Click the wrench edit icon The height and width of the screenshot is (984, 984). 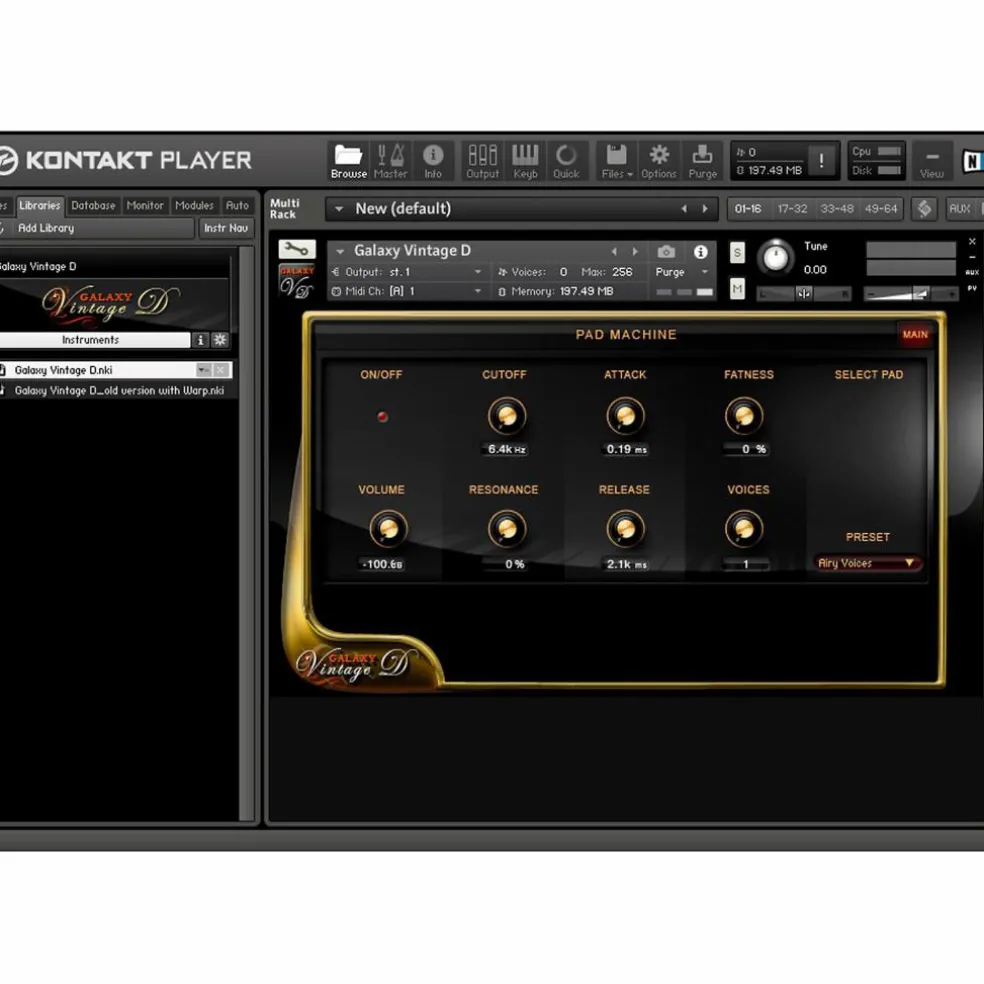[297, 249]
